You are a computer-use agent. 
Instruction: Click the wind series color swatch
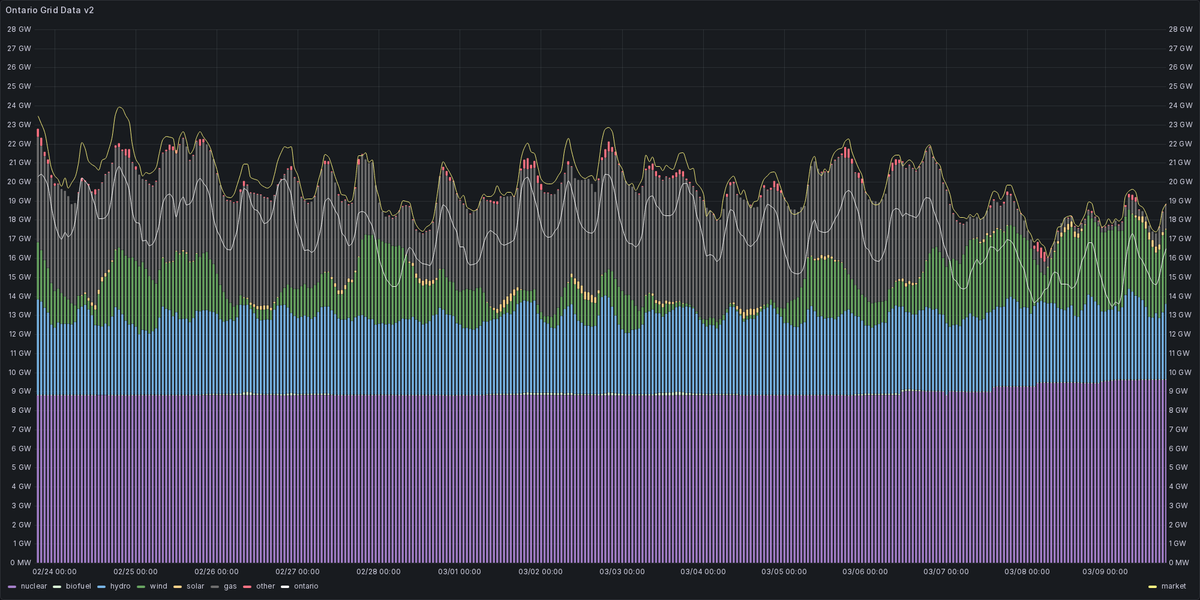point(139,587)
